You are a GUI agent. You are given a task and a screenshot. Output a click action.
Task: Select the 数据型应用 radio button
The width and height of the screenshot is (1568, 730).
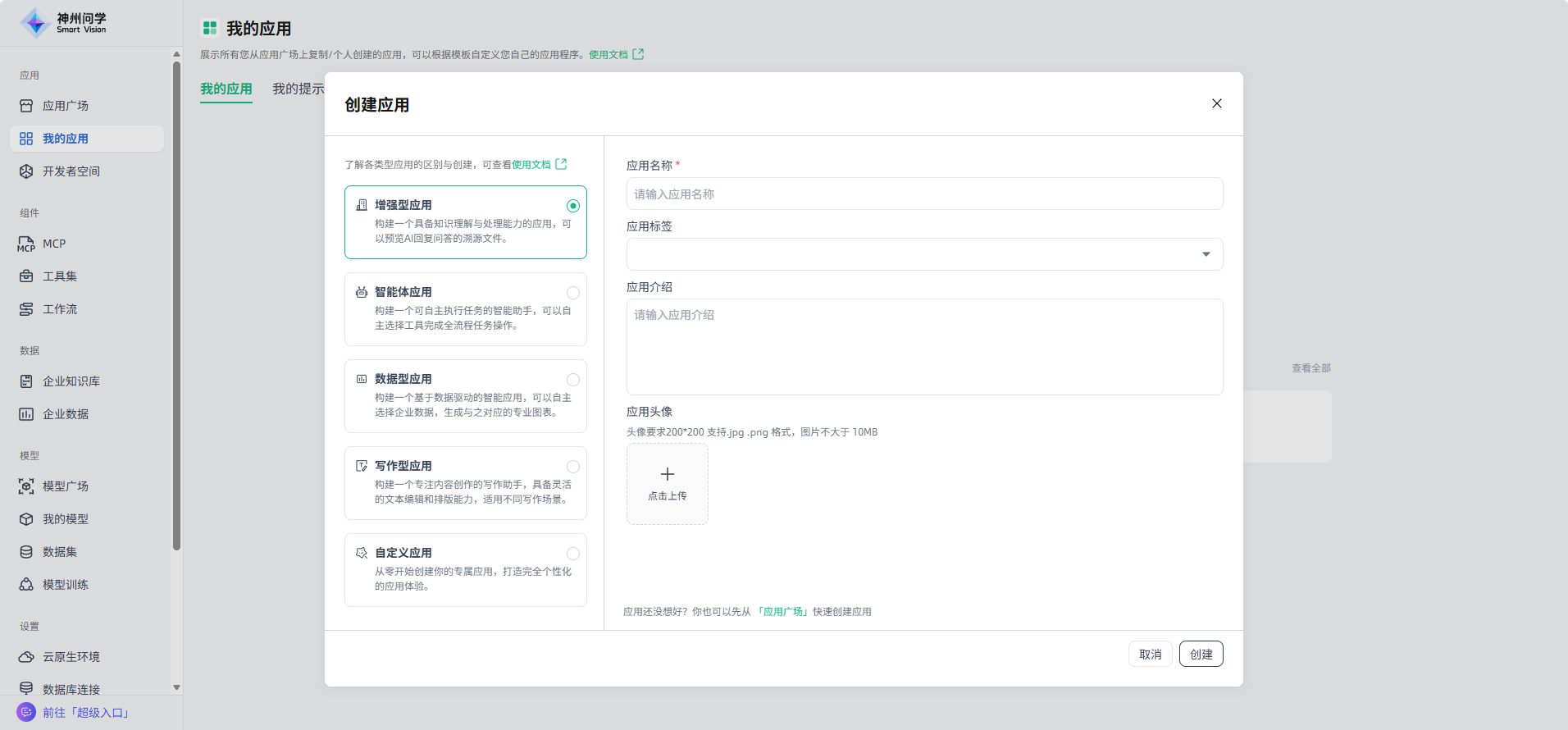tap(573, 380)
